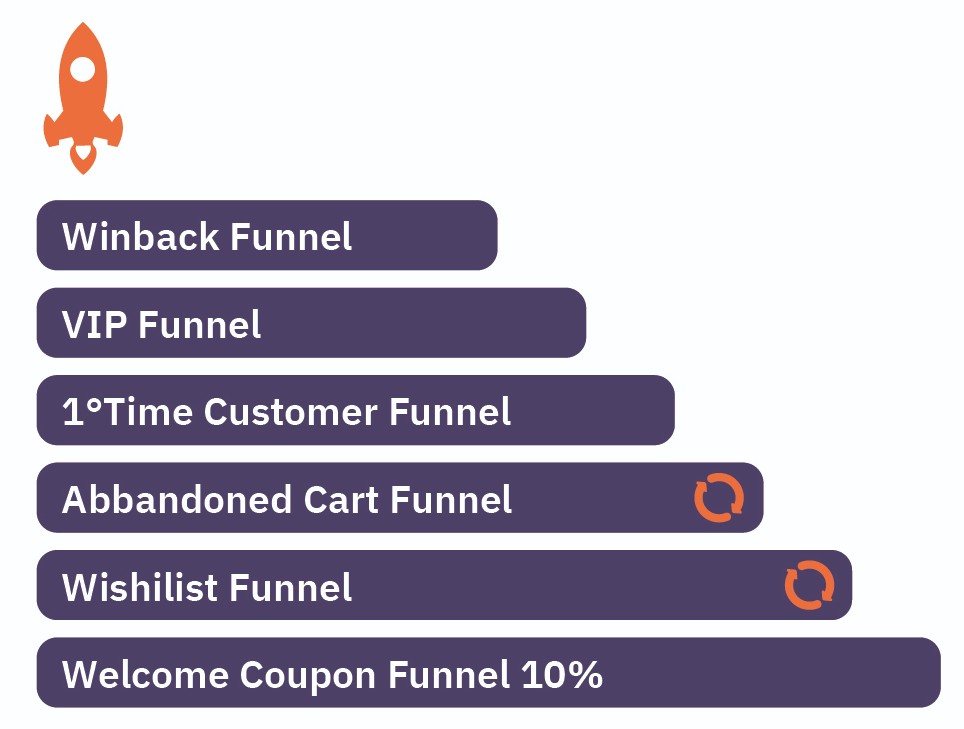The height and width of the screenshot is (729, 964).
Task: Select the Abbandoned Cart Funnel text label
Action: 286,498
